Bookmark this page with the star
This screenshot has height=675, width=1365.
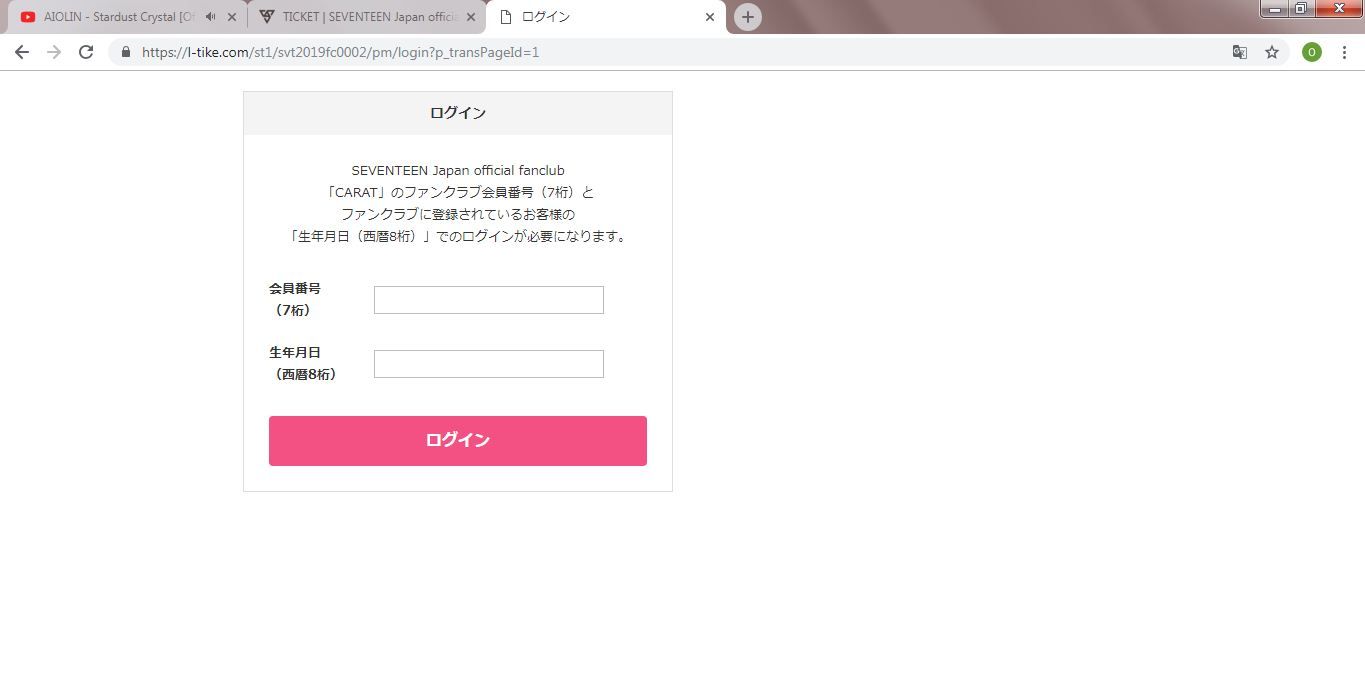[x=1272, y=52]
